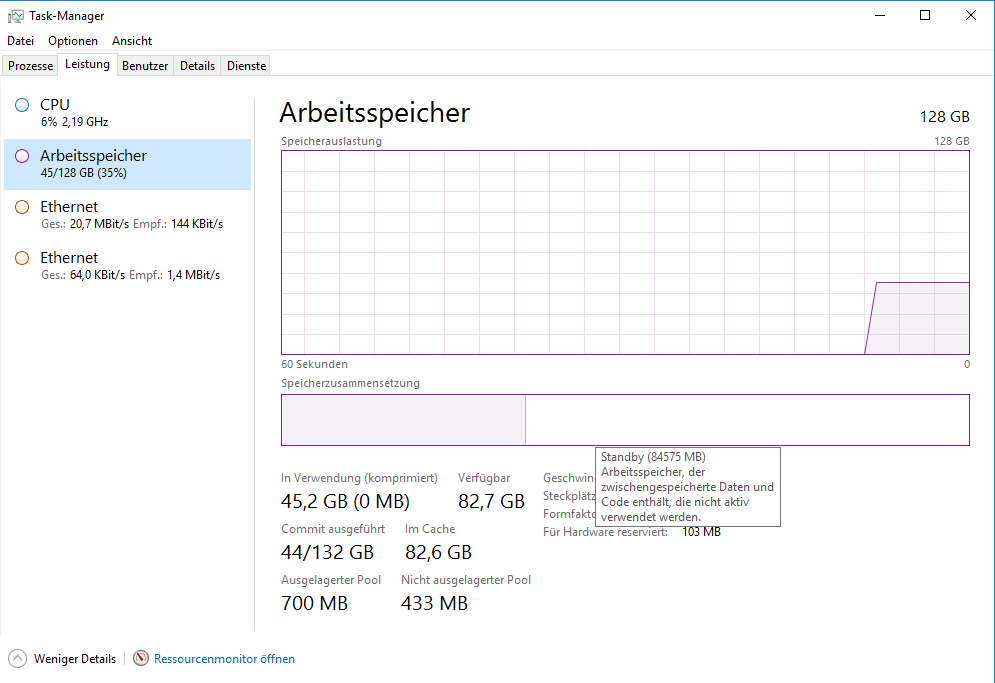
Task: Click the 128 GB total at top right
Action: pyautogui.click(x=944, y=117)
